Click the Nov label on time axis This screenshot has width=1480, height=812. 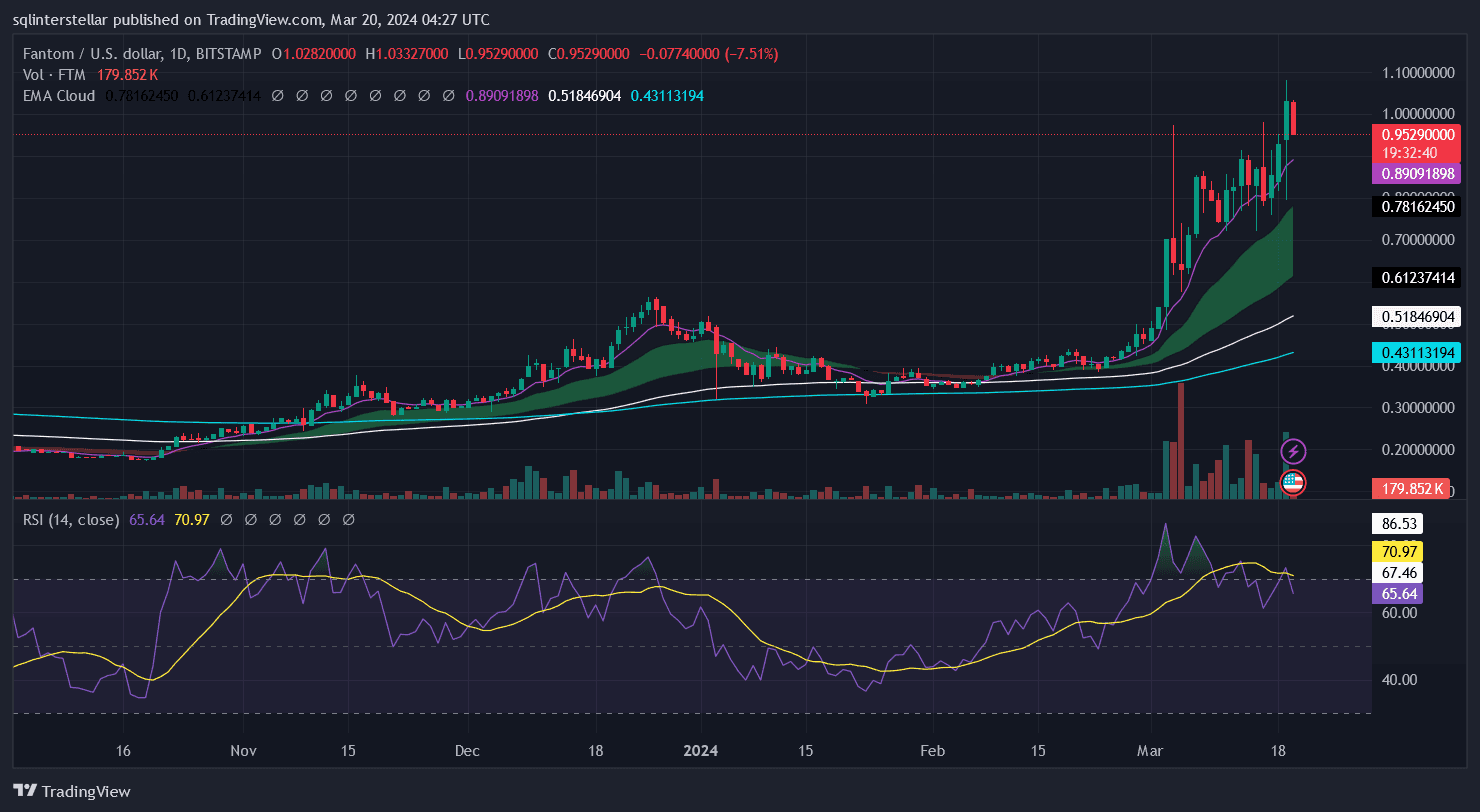click(x=243, y=750)
